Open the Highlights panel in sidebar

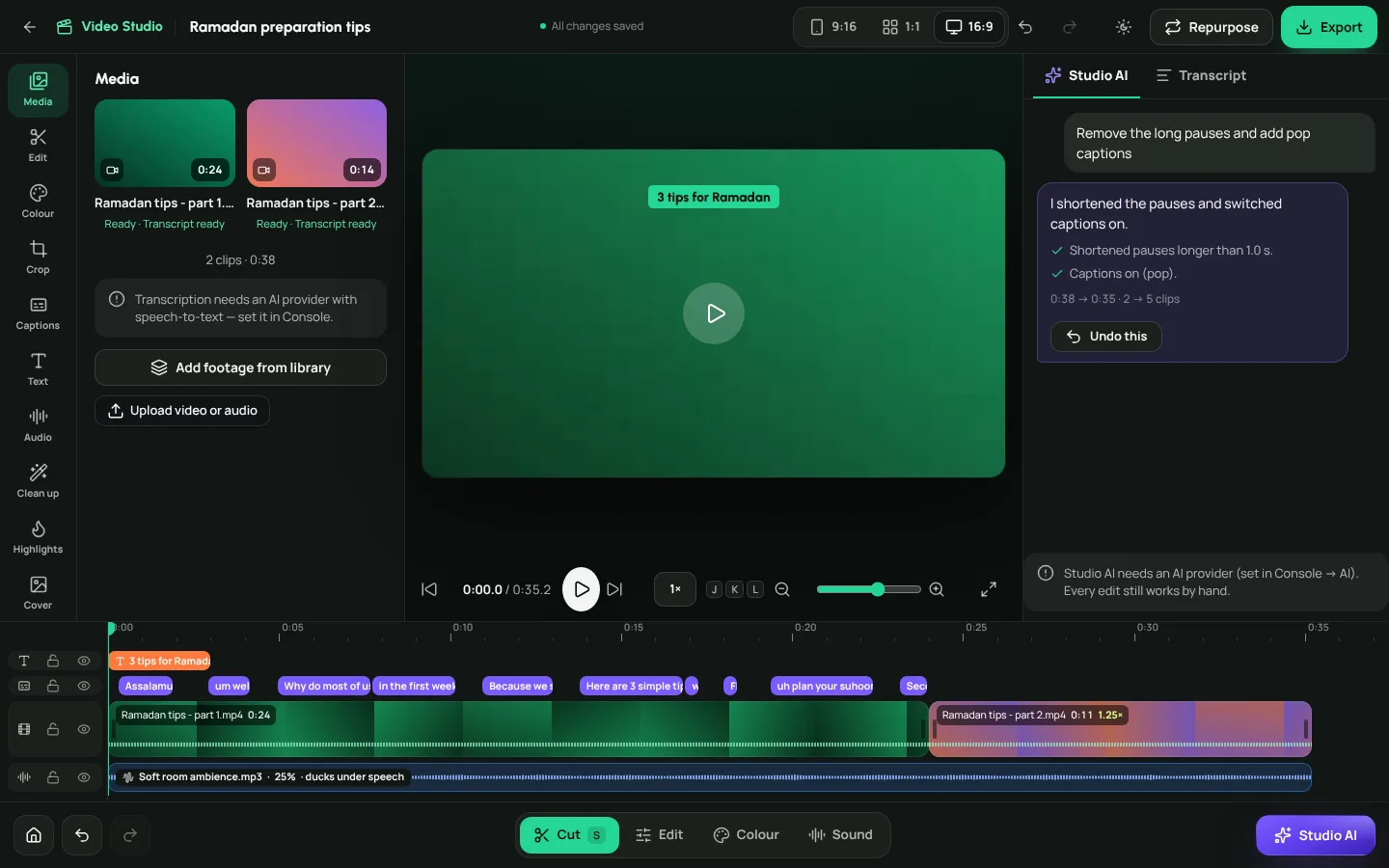(38, 537)
